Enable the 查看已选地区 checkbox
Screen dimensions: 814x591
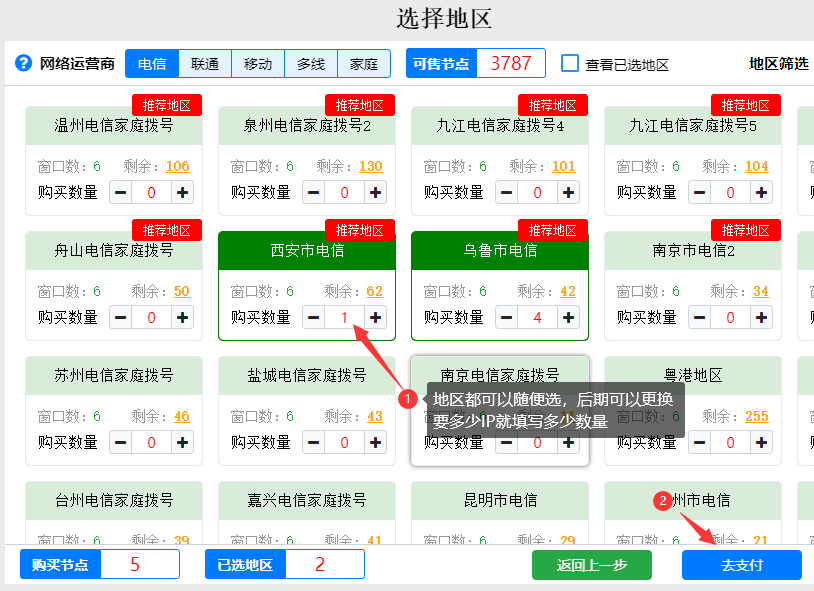click(570, 62)
